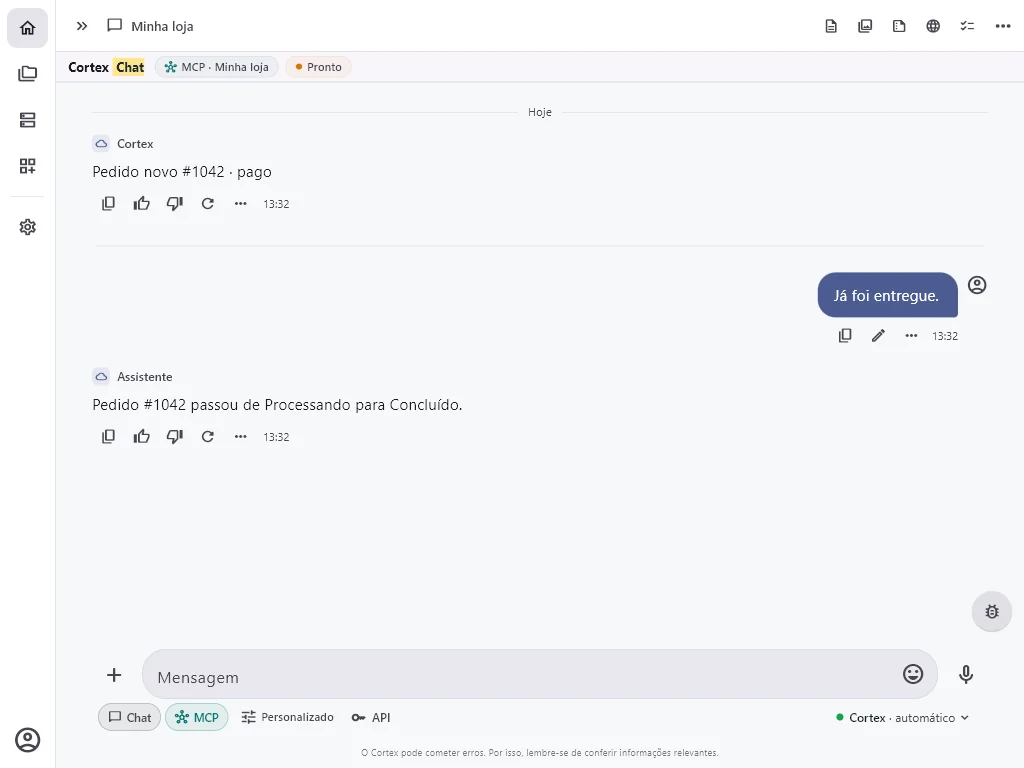Select the Personalizado mode option
Screen dimensions: 1024x768
tap(287, 717)
